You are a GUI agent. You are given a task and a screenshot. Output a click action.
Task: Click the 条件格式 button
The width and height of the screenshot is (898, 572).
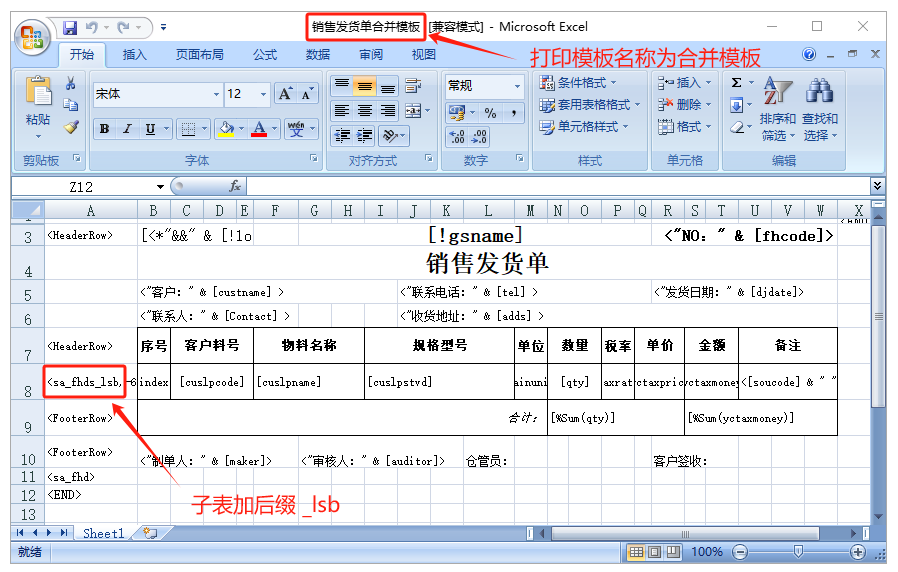pos(580,82)
